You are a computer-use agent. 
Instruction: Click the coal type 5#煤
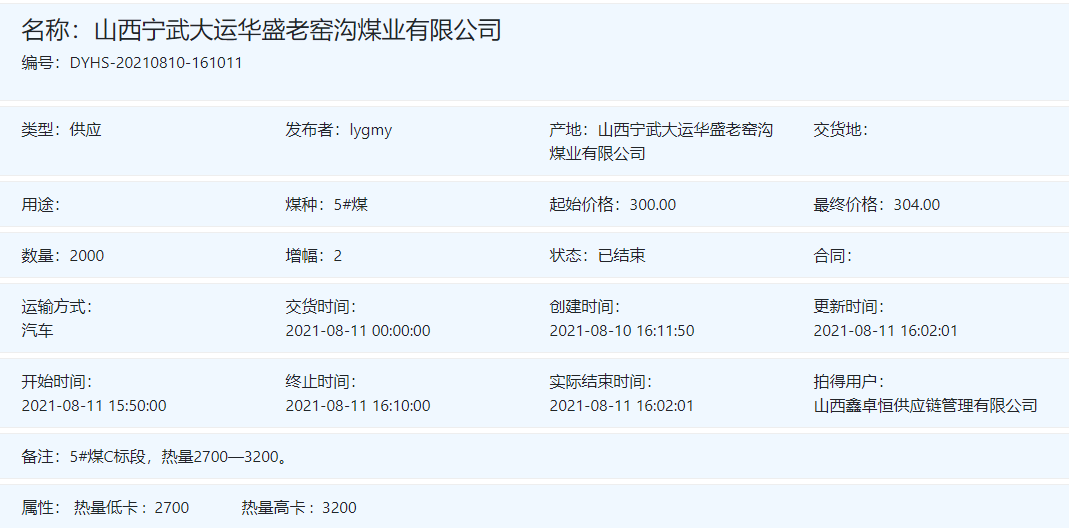[x=352, y=205]
